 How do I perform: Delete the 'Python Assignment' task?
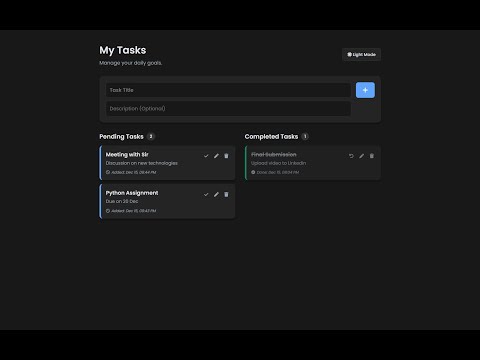tap(226, 194)
